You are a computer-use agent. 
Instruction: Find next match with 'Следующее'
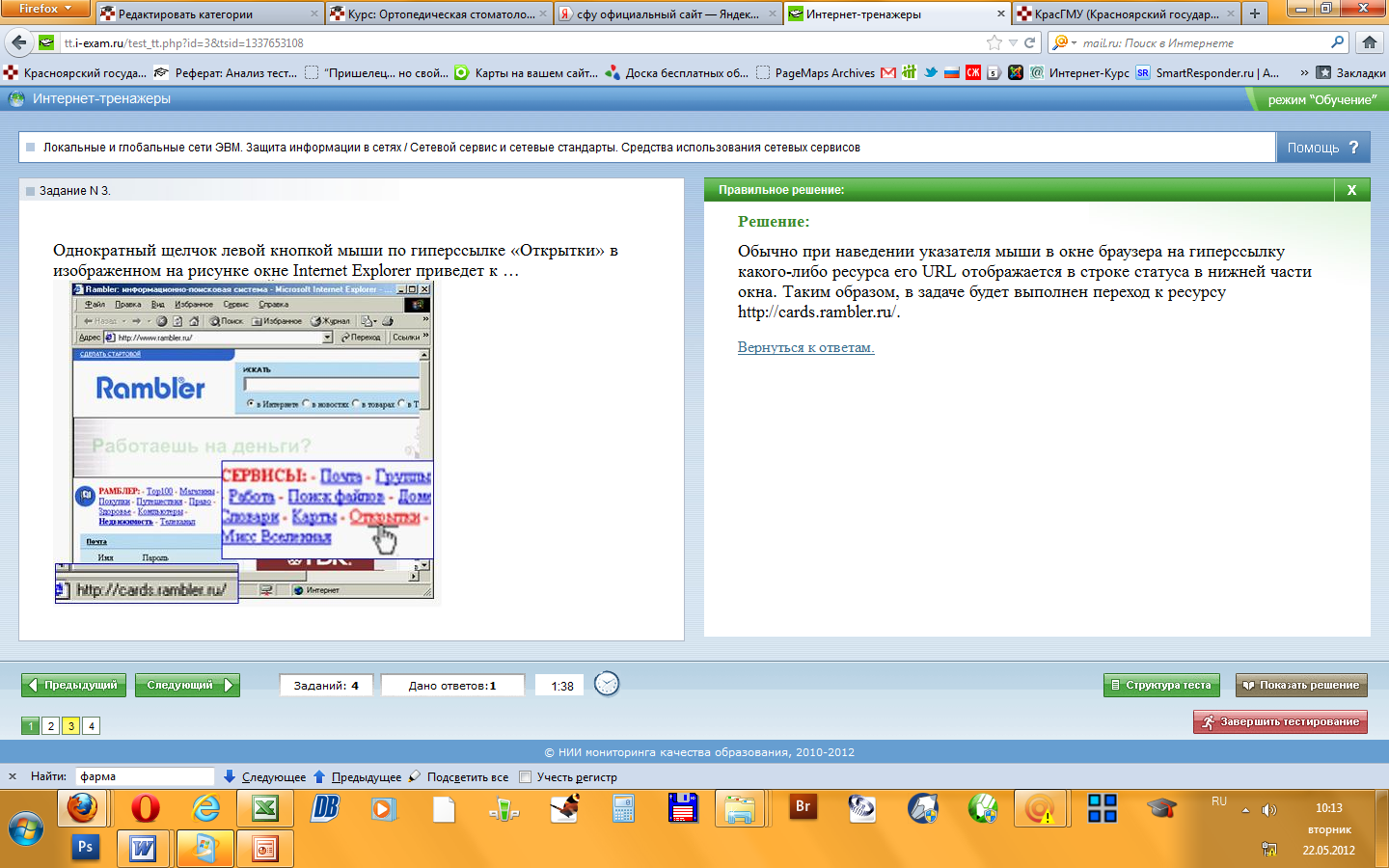pyautogui.click(x=264, y=776)
